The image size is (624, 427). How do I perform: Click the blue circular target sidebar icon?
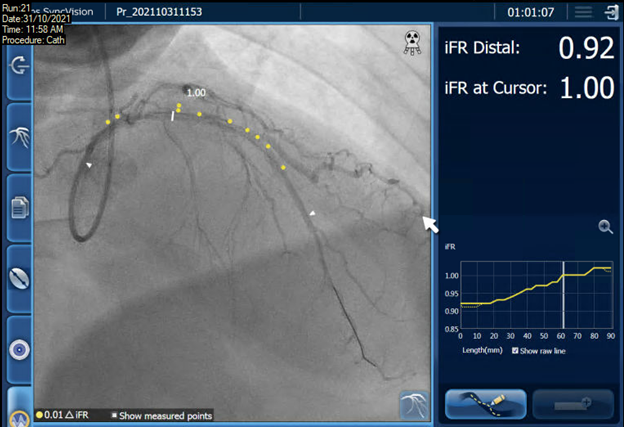(x=19, y=350)
